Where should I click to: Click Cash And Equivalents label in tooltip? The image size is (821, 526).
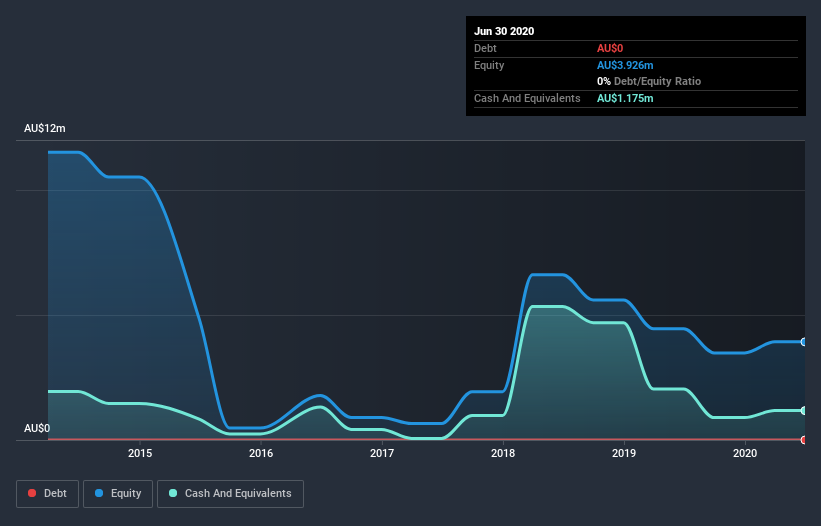click(527, 98)
